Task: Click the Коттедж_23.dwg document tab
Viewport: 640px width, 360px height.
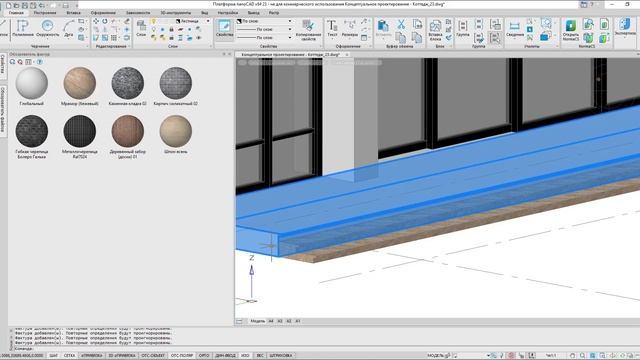Action: [291, 54]
